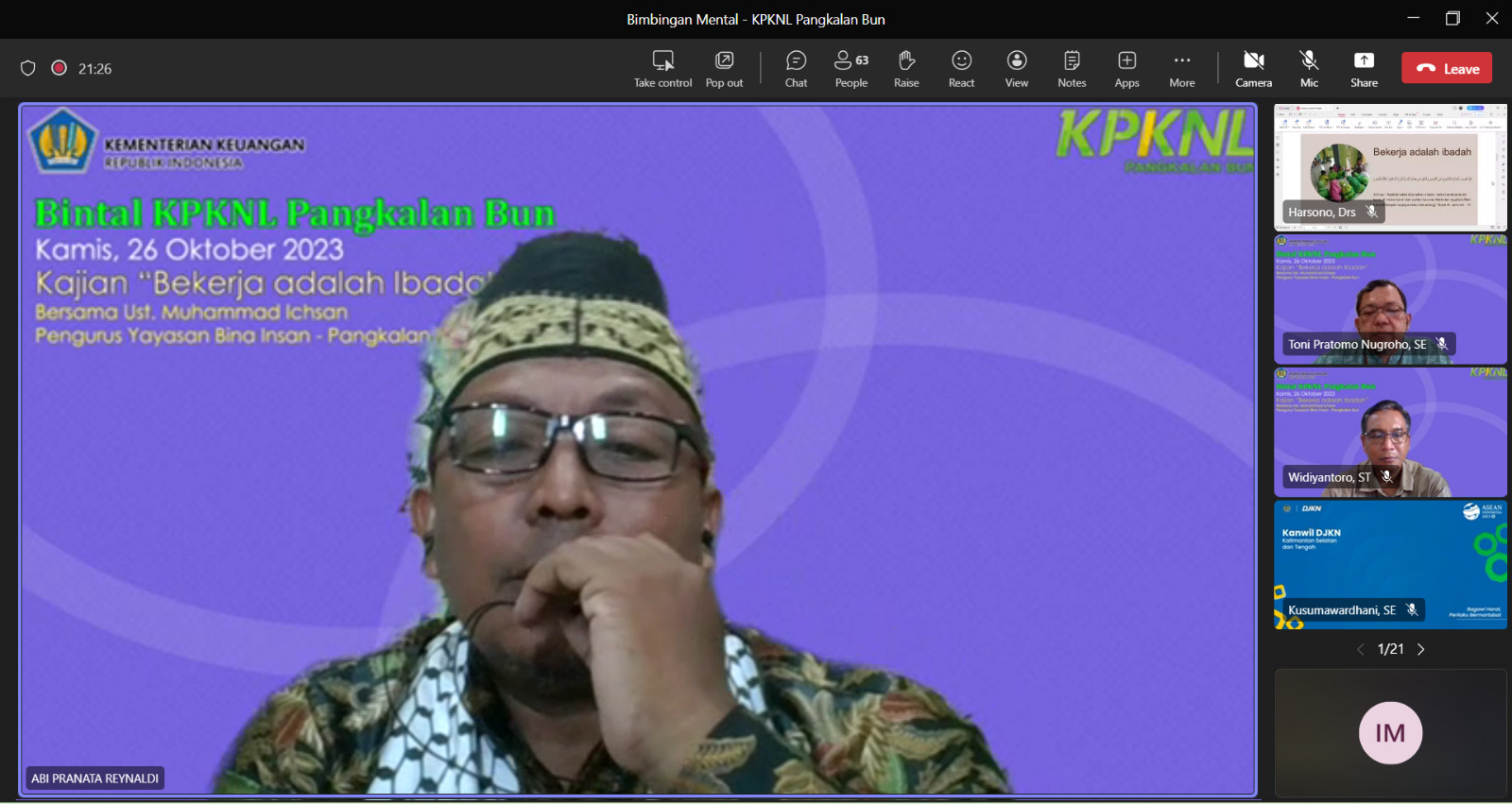Raise your hand in the meeting
The height and width of the screenshot is (804, 1512).
tap(906, 69)
